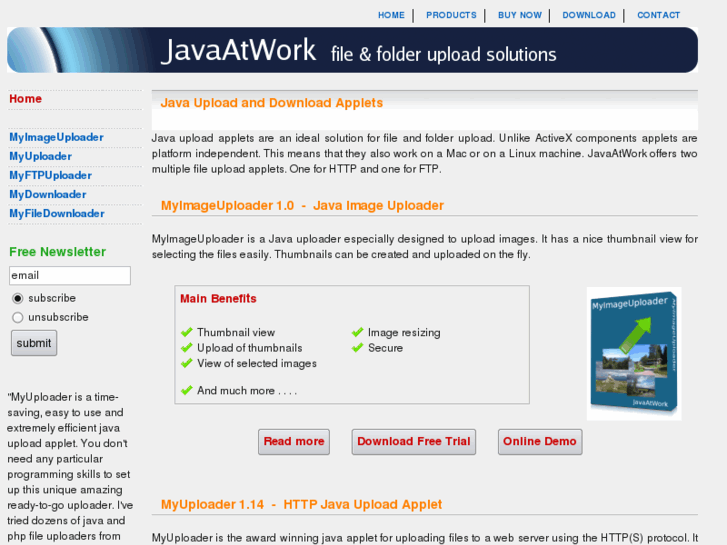The image size is (727, 545).
Task: Launch the Online Demo button
Action: click(540, 442)
